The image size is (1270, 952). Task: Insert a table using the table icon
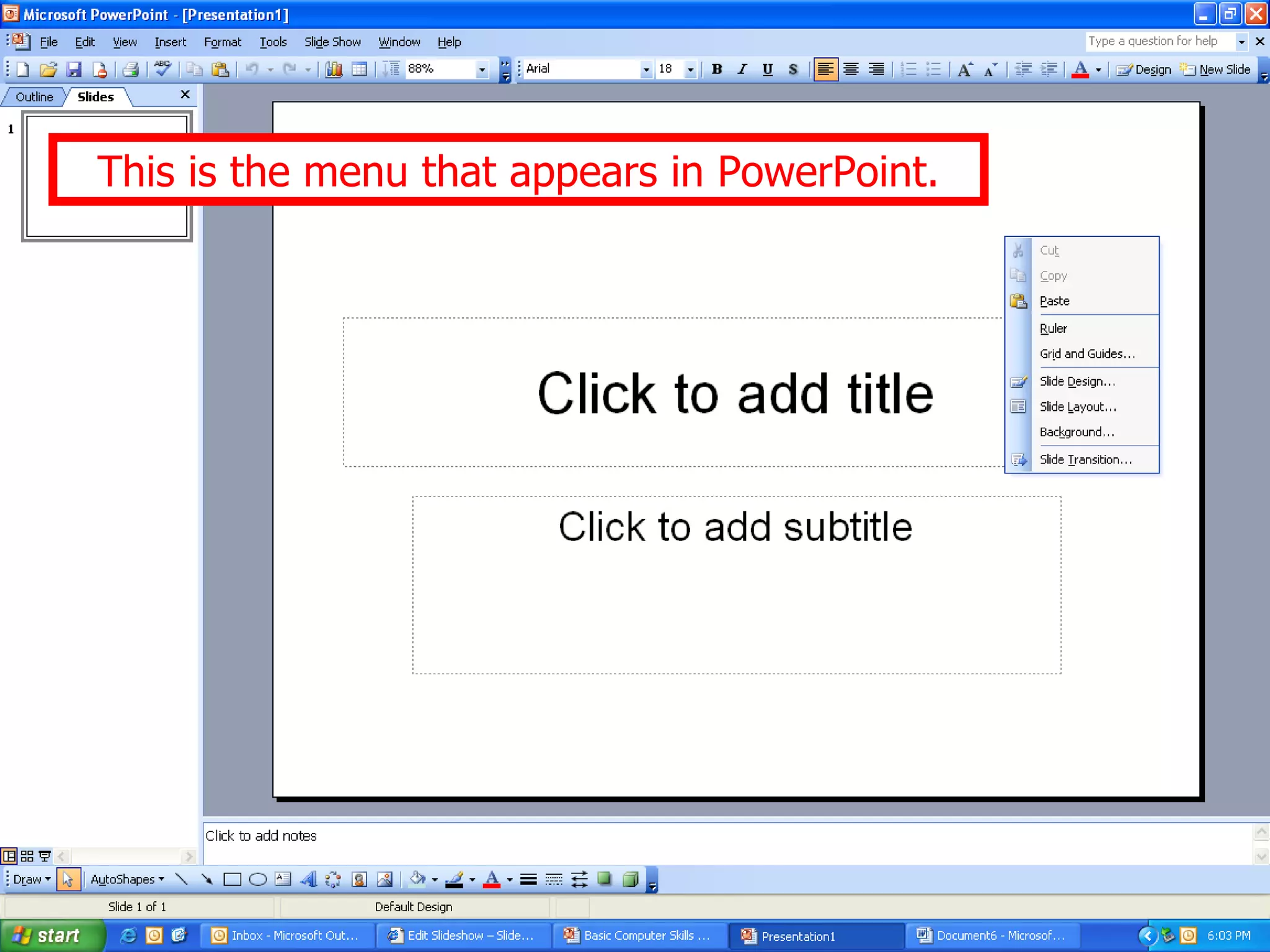click(359, 69)
